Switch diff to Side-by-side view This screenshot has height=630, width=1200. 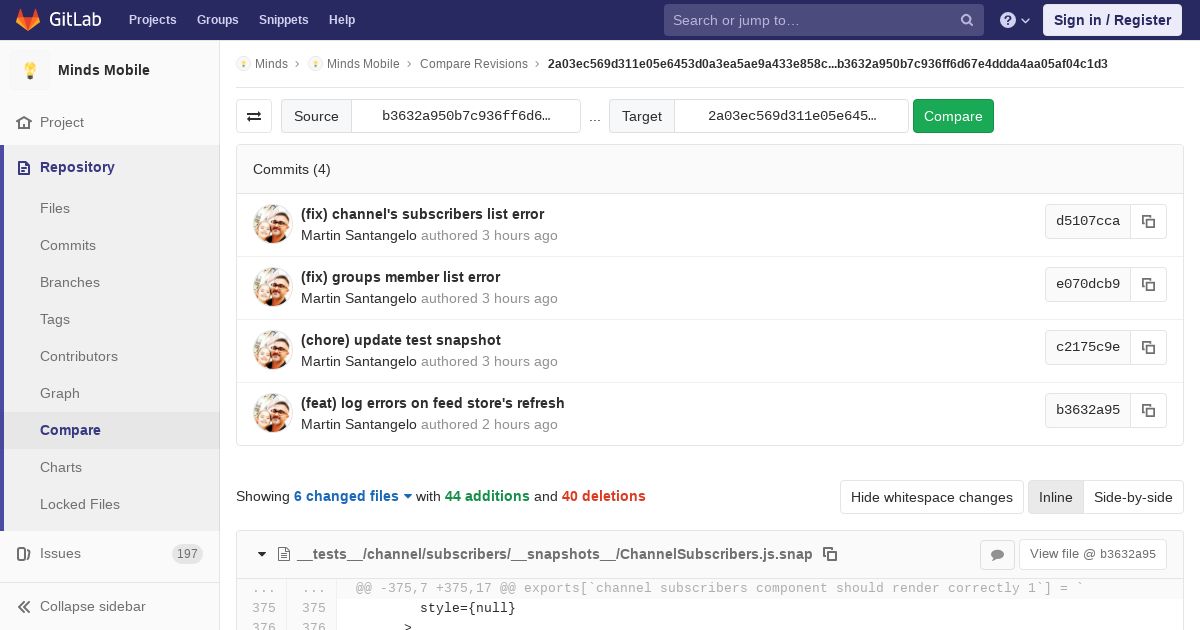tap(1133, 497)
